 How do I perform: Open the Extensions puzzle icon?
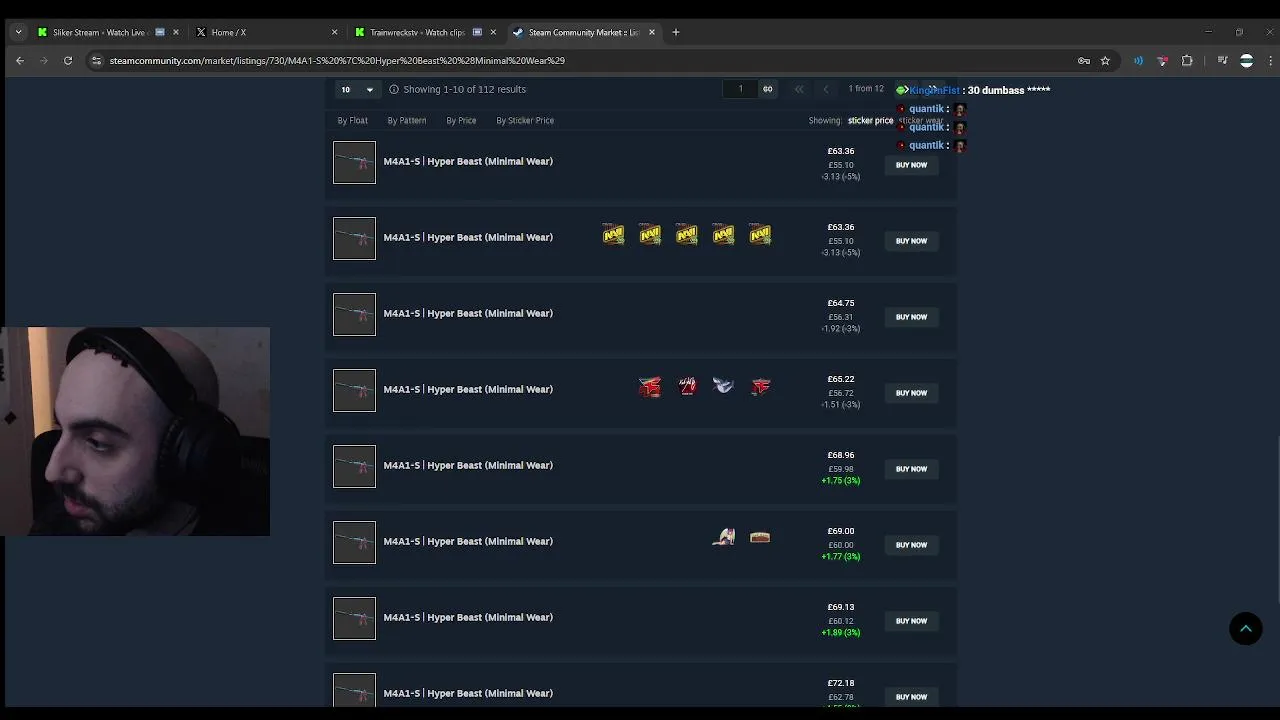click(1187, 60)
